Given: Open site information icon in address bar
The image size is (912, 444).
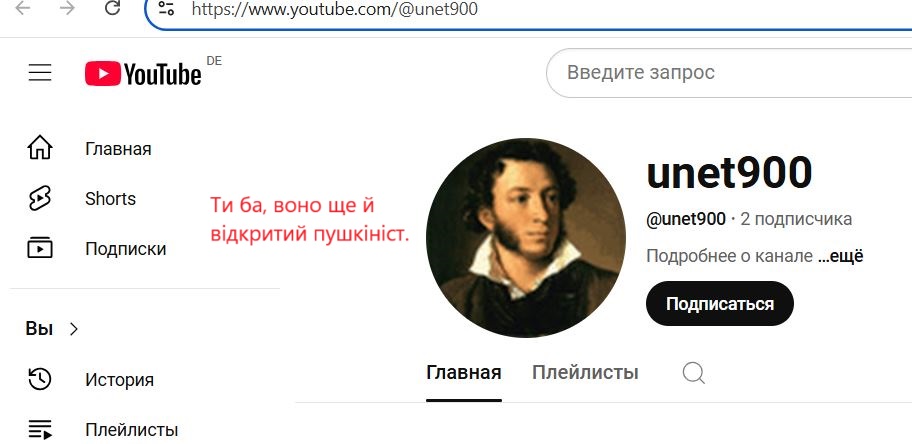Looking at the screenshot, I should point(166,8).
